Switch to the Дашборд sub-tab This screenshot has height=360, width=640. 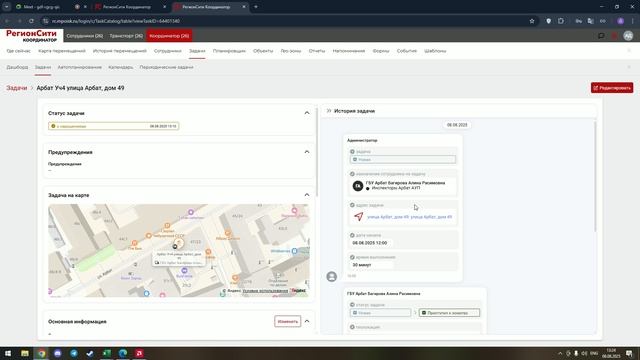click(x=17, y=67)
